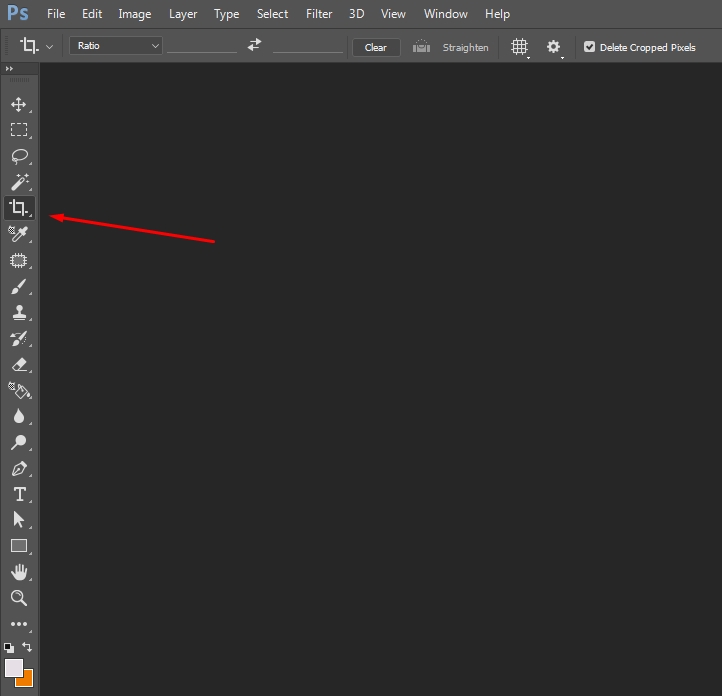722x696 pixels.
Task: Open the Image menu
Action: point(135,14)
